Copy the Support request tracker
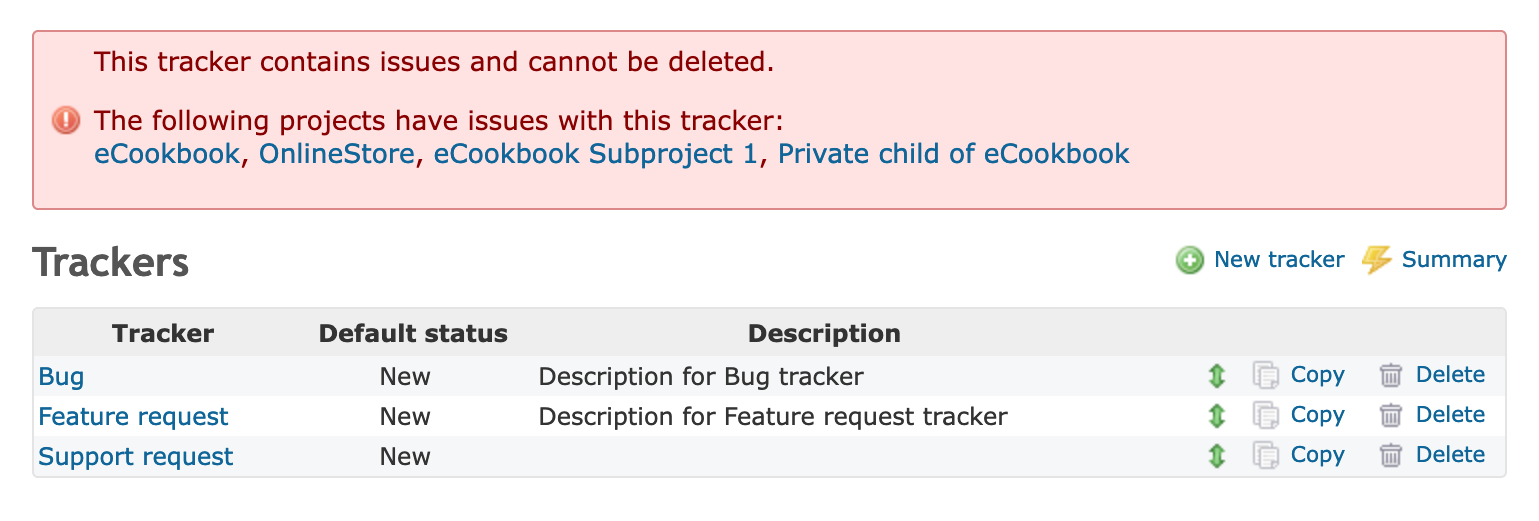The image size is (1539, 521). tap(1317, 455)
